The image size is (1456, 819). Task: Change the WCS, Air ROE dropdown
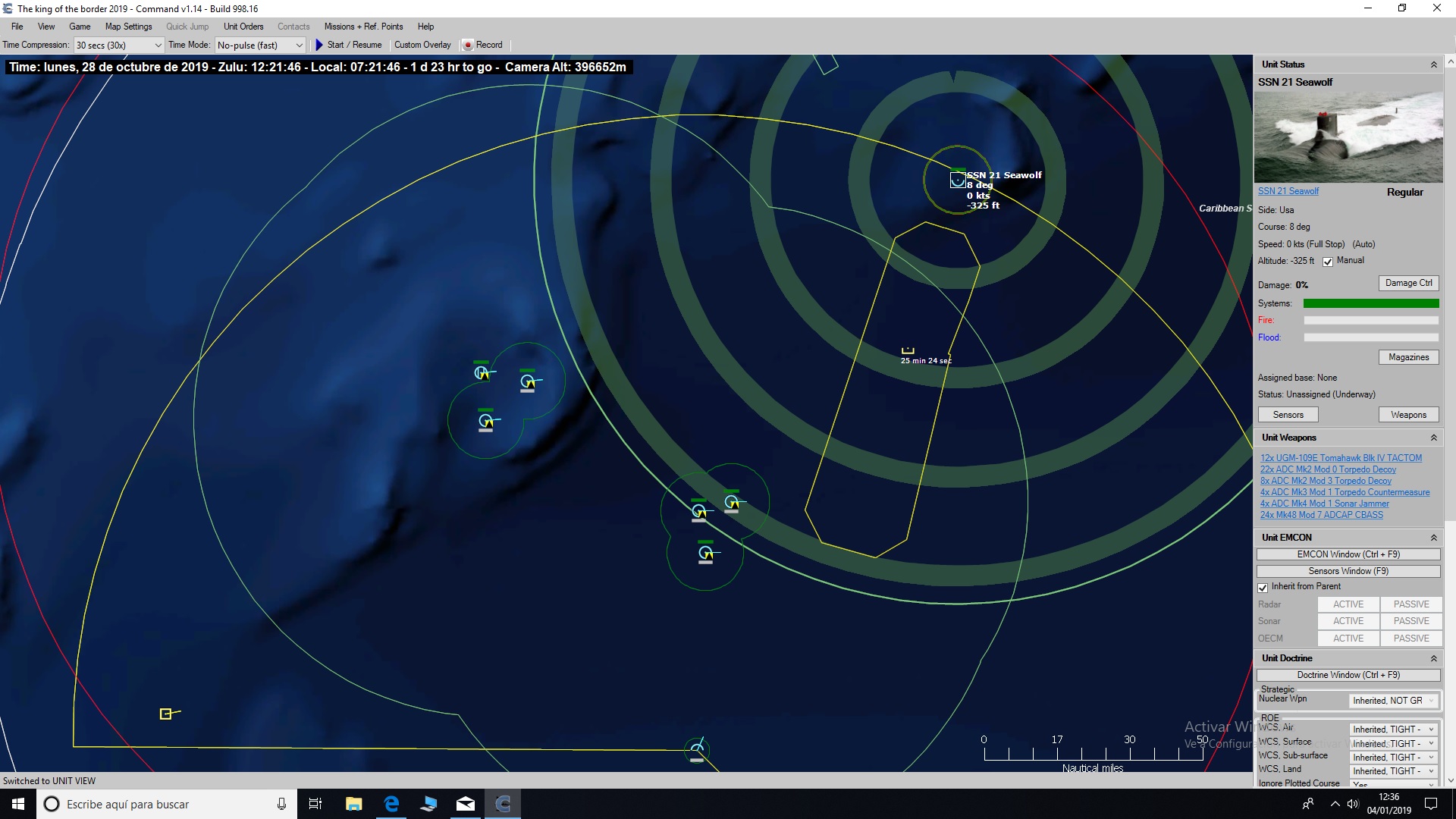point(1392,729)
